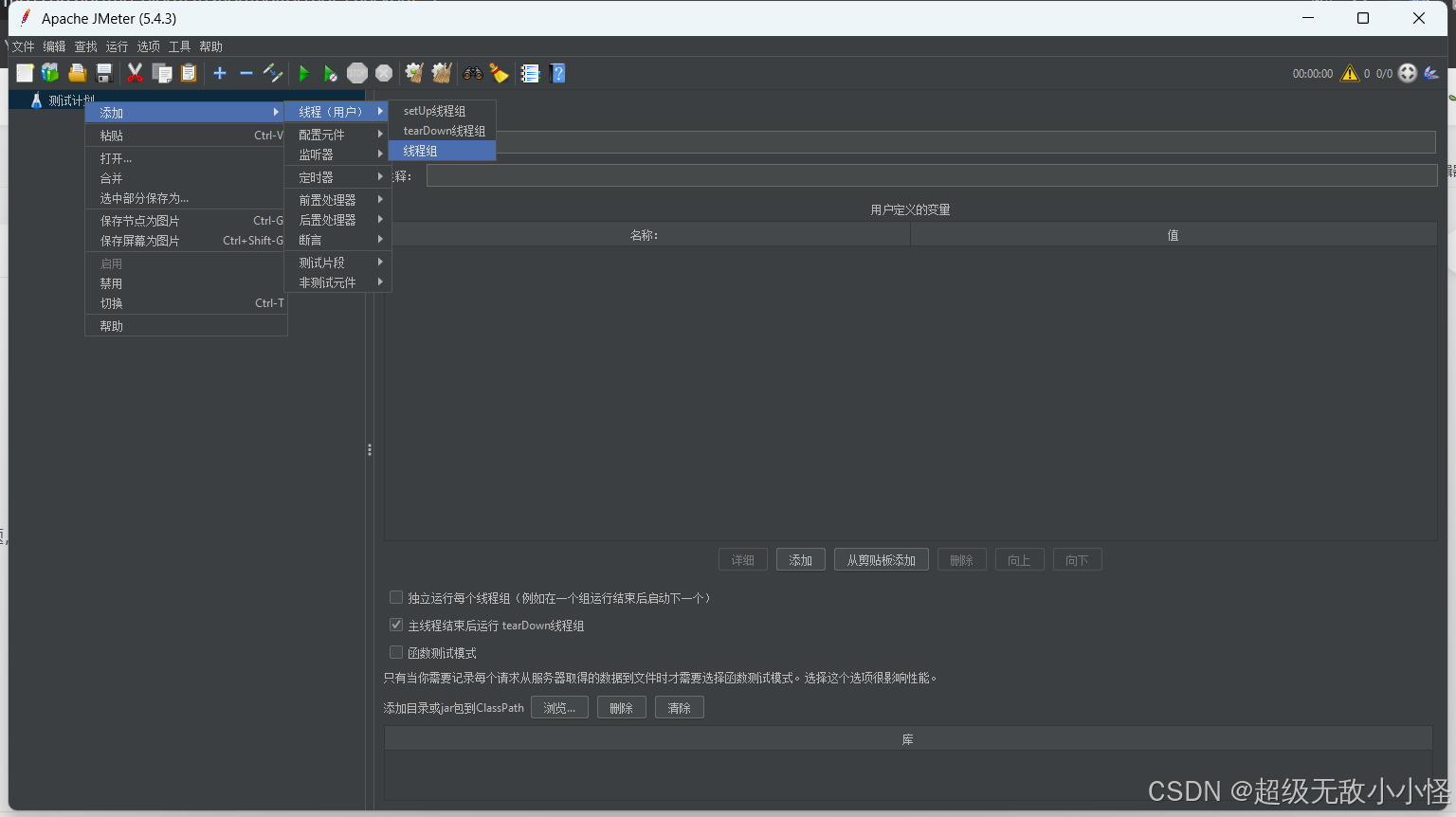Viewport: 1456px width, 817px height.
Task: Click 清除 button for ClassPath
Action: coord(680,708)
